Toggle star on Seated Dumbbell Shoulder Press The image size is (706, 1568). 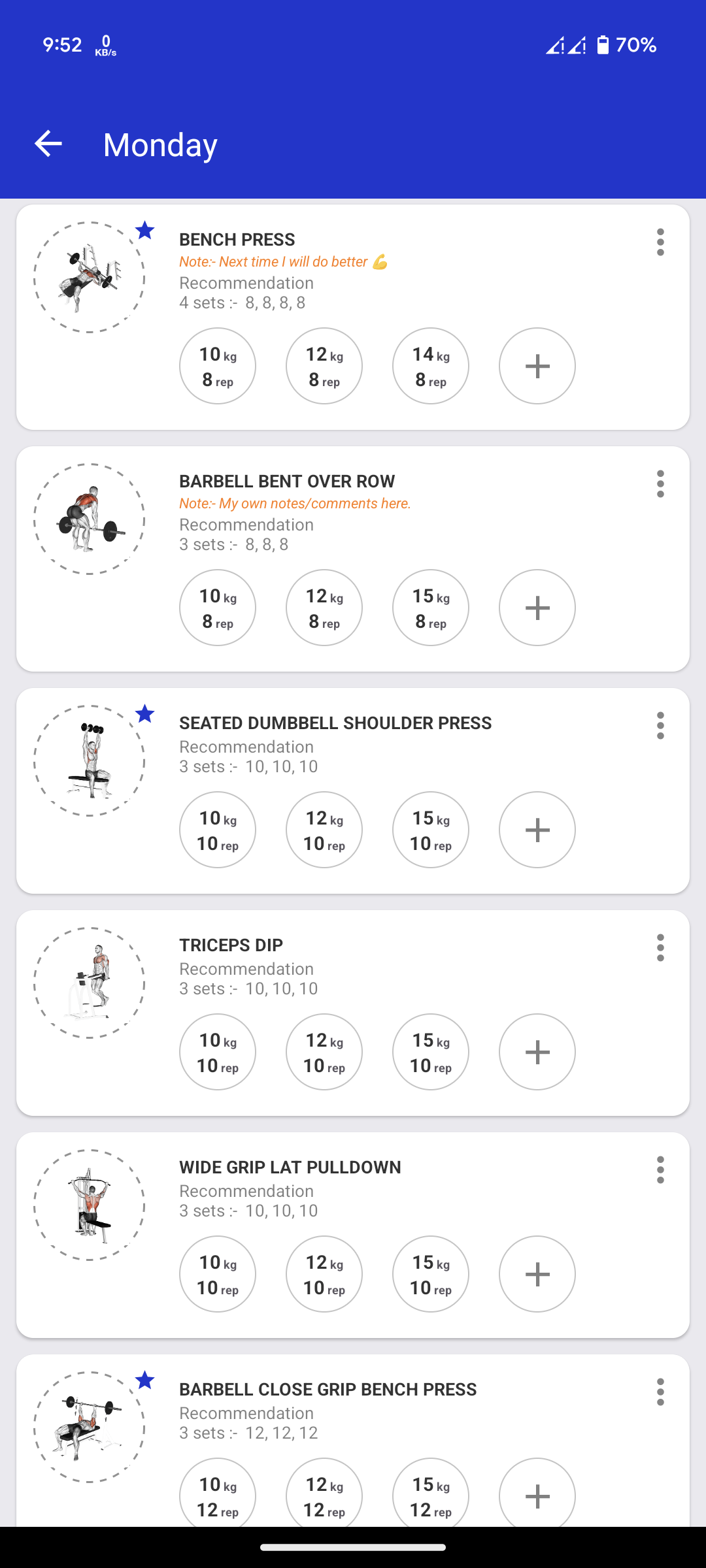pos(144,713)
